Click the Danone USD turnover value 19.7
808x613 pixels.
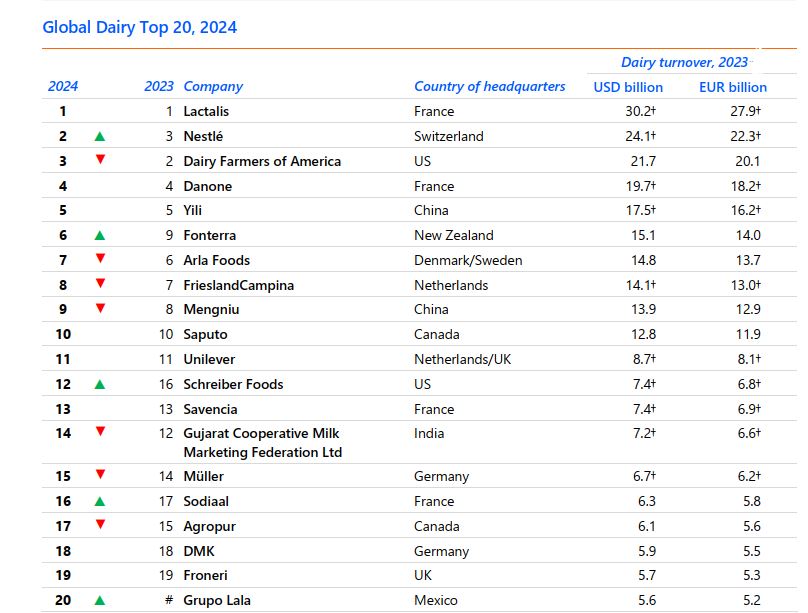click(639, 186)
